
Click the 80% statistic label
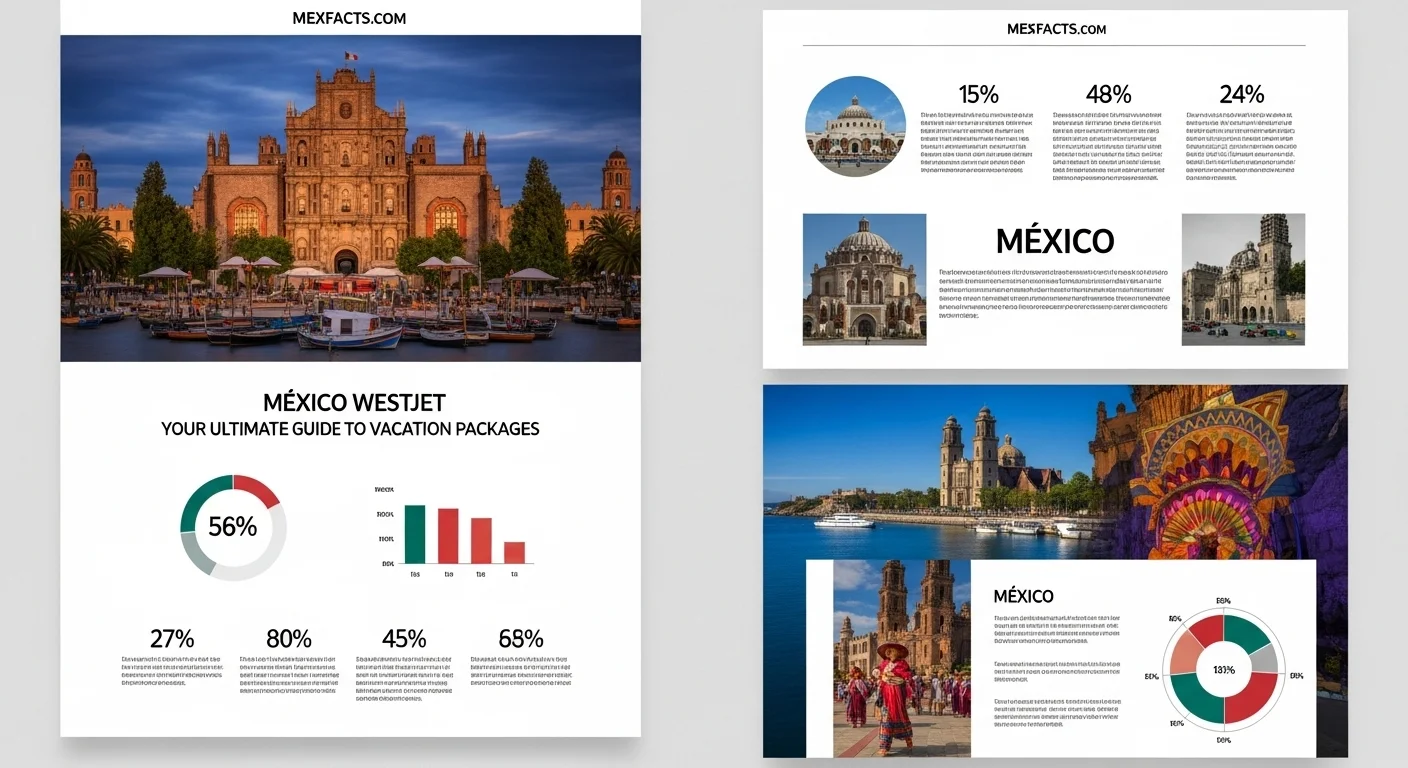tap(288, 638)
